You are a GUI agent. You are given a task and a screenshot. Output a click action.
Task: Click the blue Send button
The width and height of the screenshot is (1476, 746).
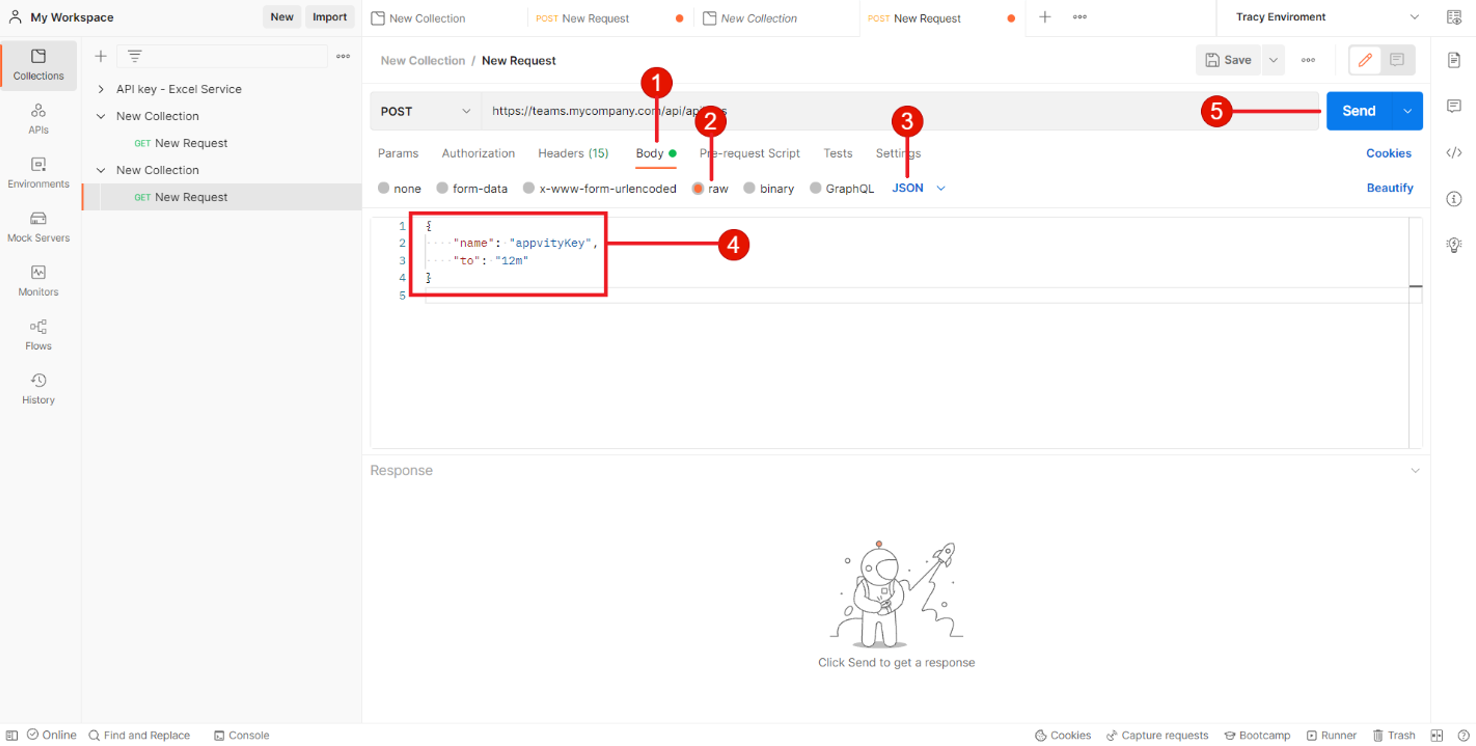[x=1358, y=111]
